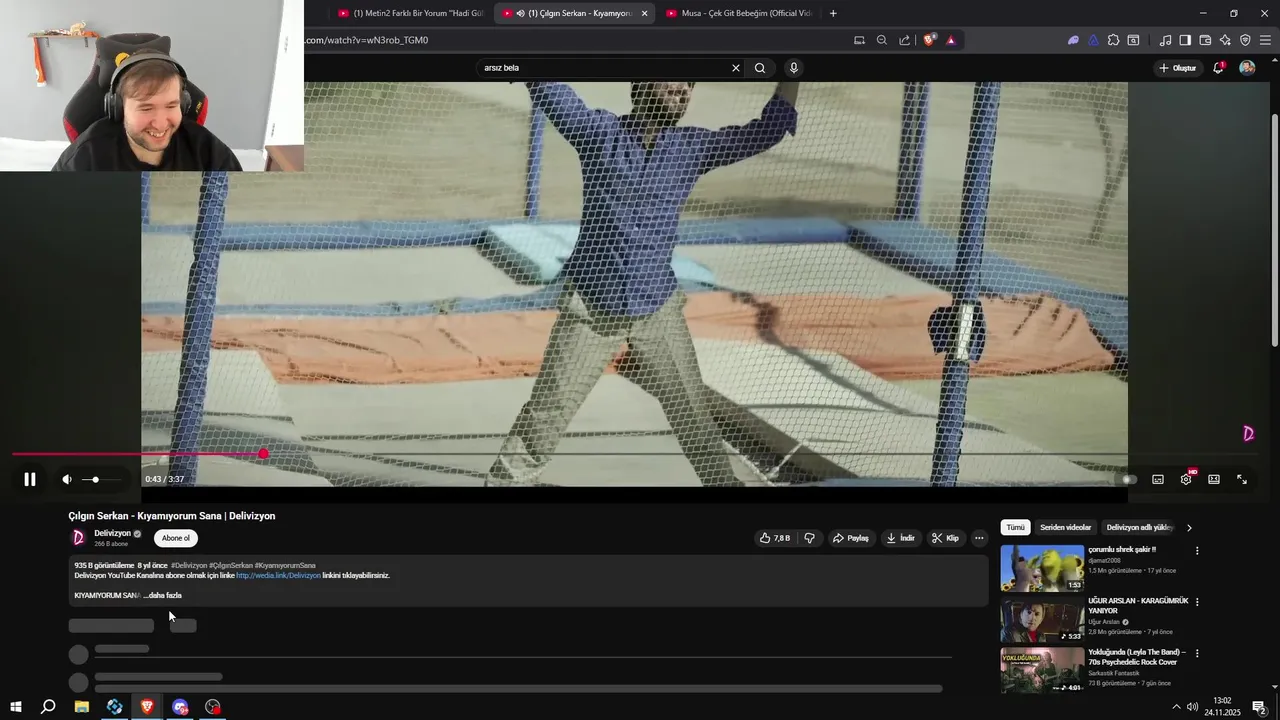Open Brave Rewards triangle icon

(x=951, y=40)
